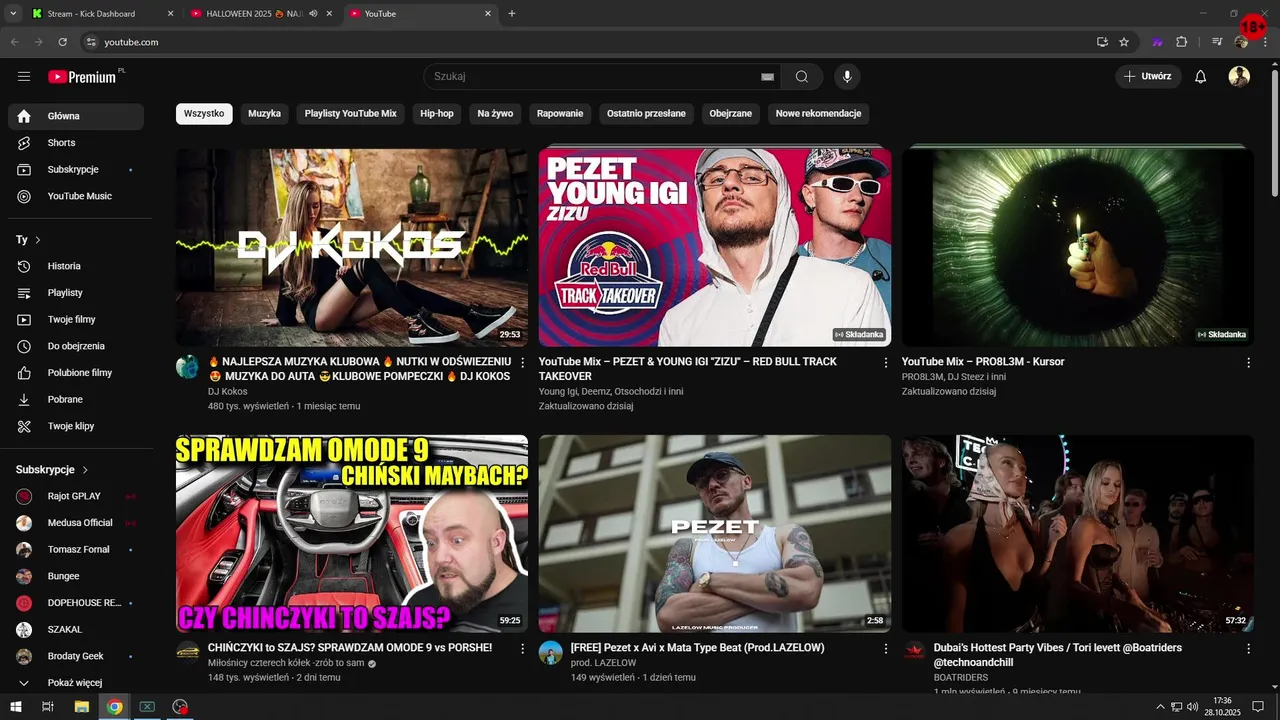Viewport: 1280px width, 720px height.
Task: Select the Na żywo filter chip
Action: click(x=495, y=114)
